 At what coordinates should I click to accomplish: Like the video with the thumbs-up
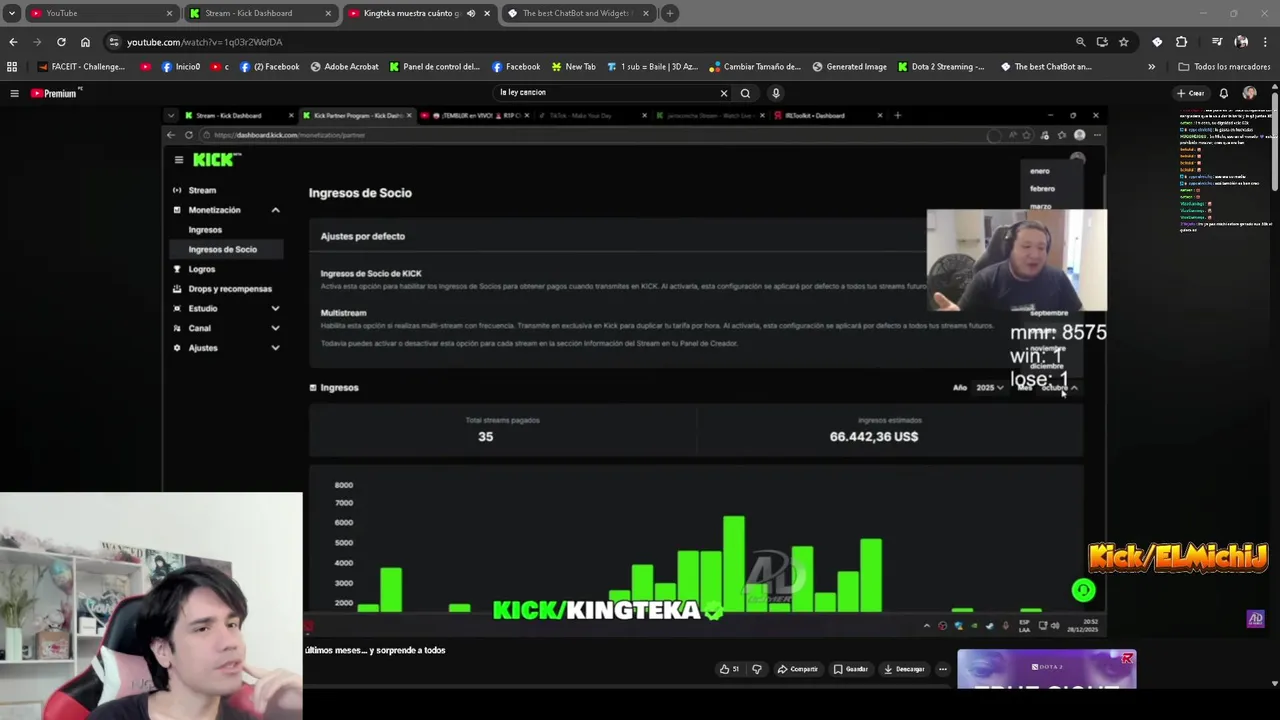click(730, 669)
